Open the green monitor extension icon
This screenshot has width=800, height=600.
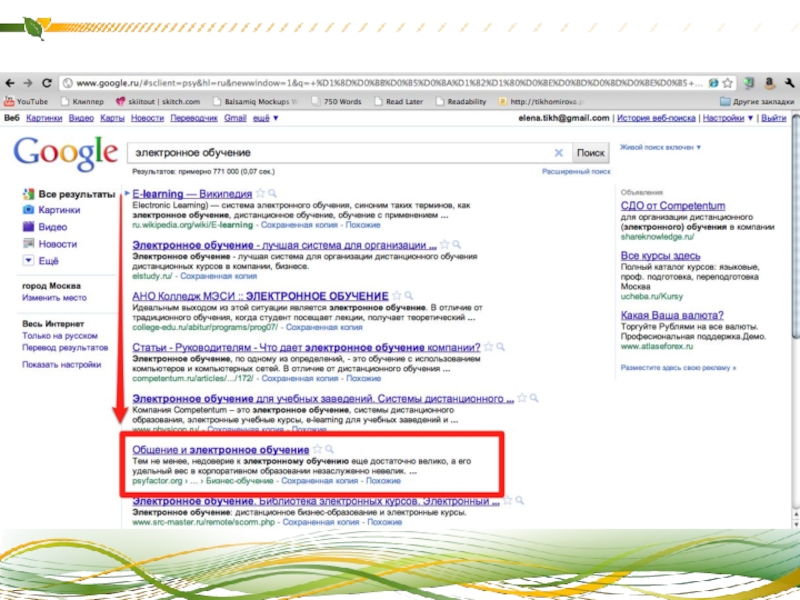coord(749,83)
